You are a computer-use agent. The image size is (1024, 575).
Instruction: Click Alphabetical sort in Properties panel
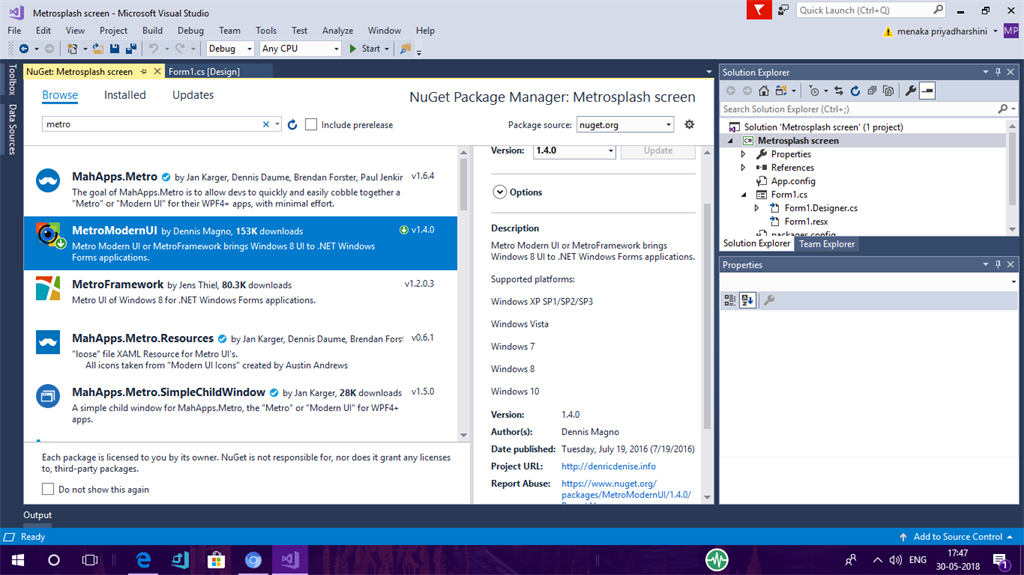click(748, 300)
